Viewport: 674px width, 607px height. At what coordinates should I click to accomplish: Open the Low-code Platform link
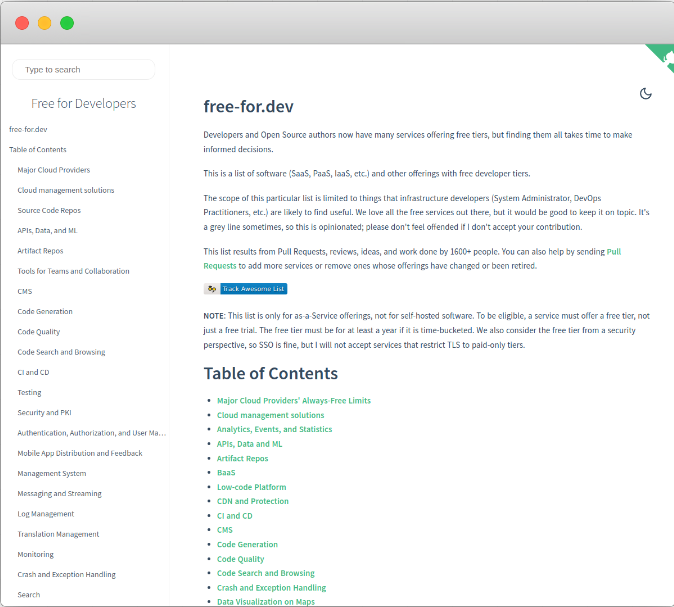pyautogui.click(x=251, y=487)
